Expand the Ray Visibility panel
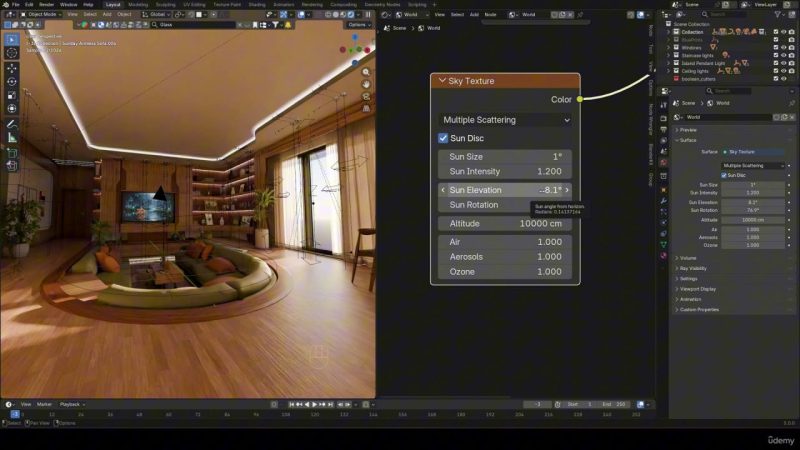The height and width of the screenshot is (450, 800). click(x=693, y=268)
